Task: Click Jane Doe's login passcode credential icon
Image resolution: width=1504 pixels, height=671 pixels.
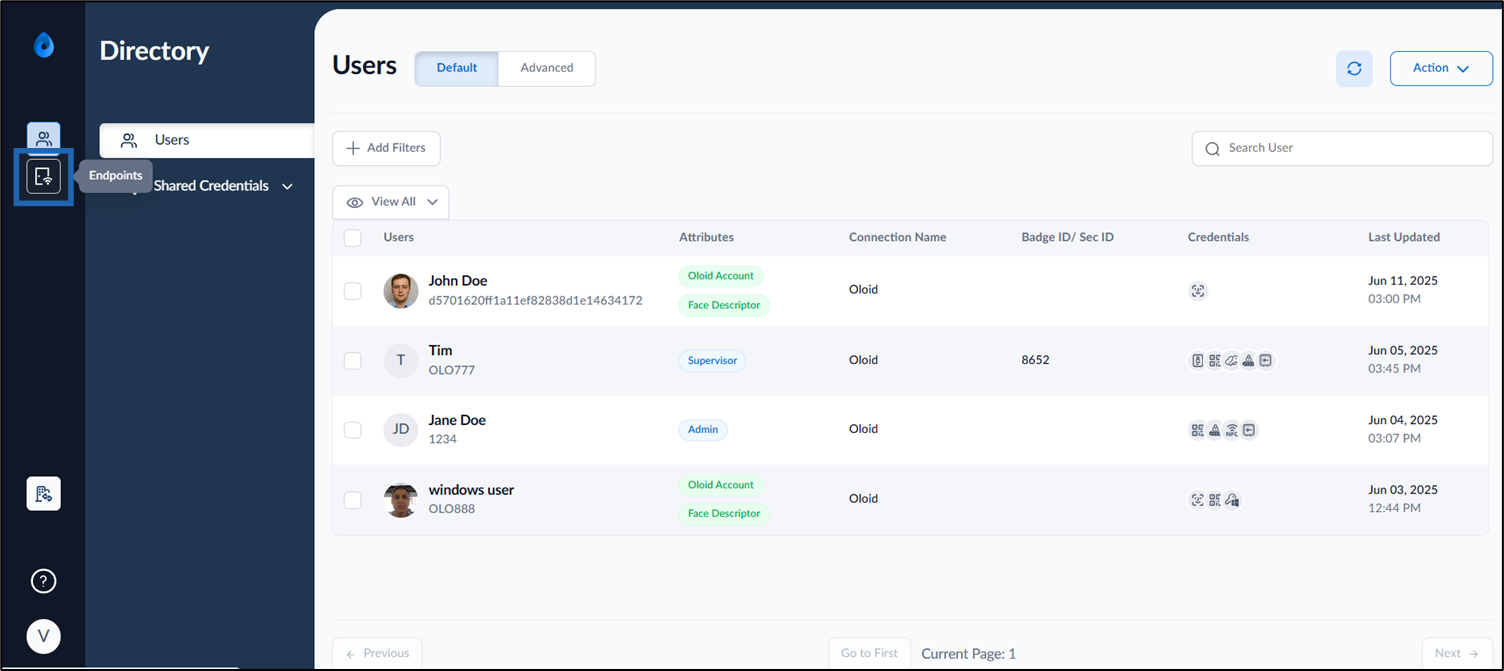Action: click(1248, 430)
